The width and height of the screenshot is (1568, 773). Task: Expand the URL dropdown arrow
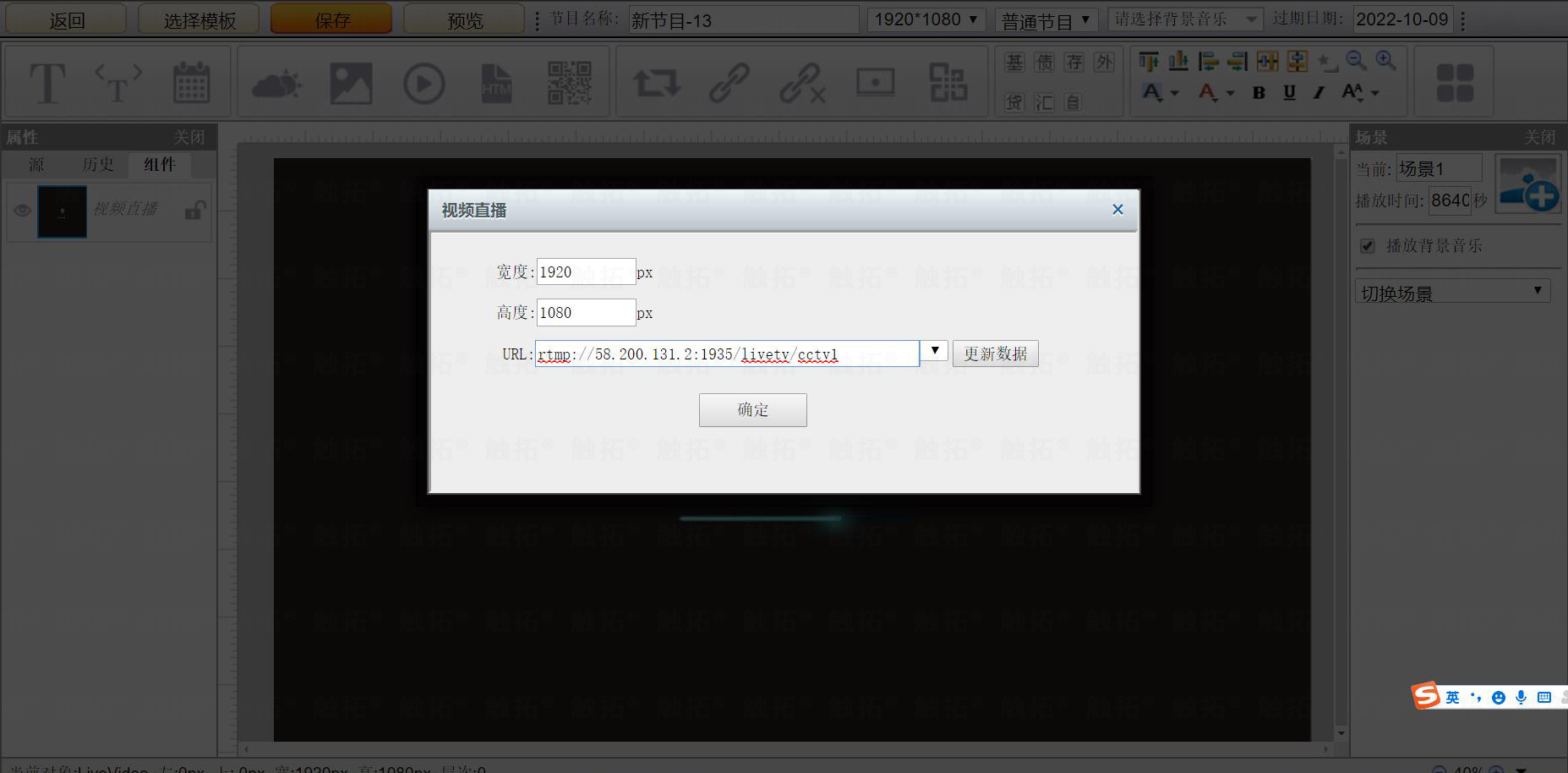click(934, 351)
